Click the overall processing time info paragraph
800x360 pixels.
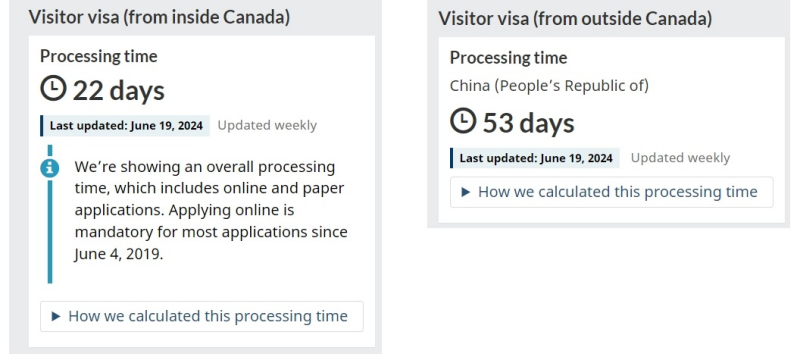point(211,210)
